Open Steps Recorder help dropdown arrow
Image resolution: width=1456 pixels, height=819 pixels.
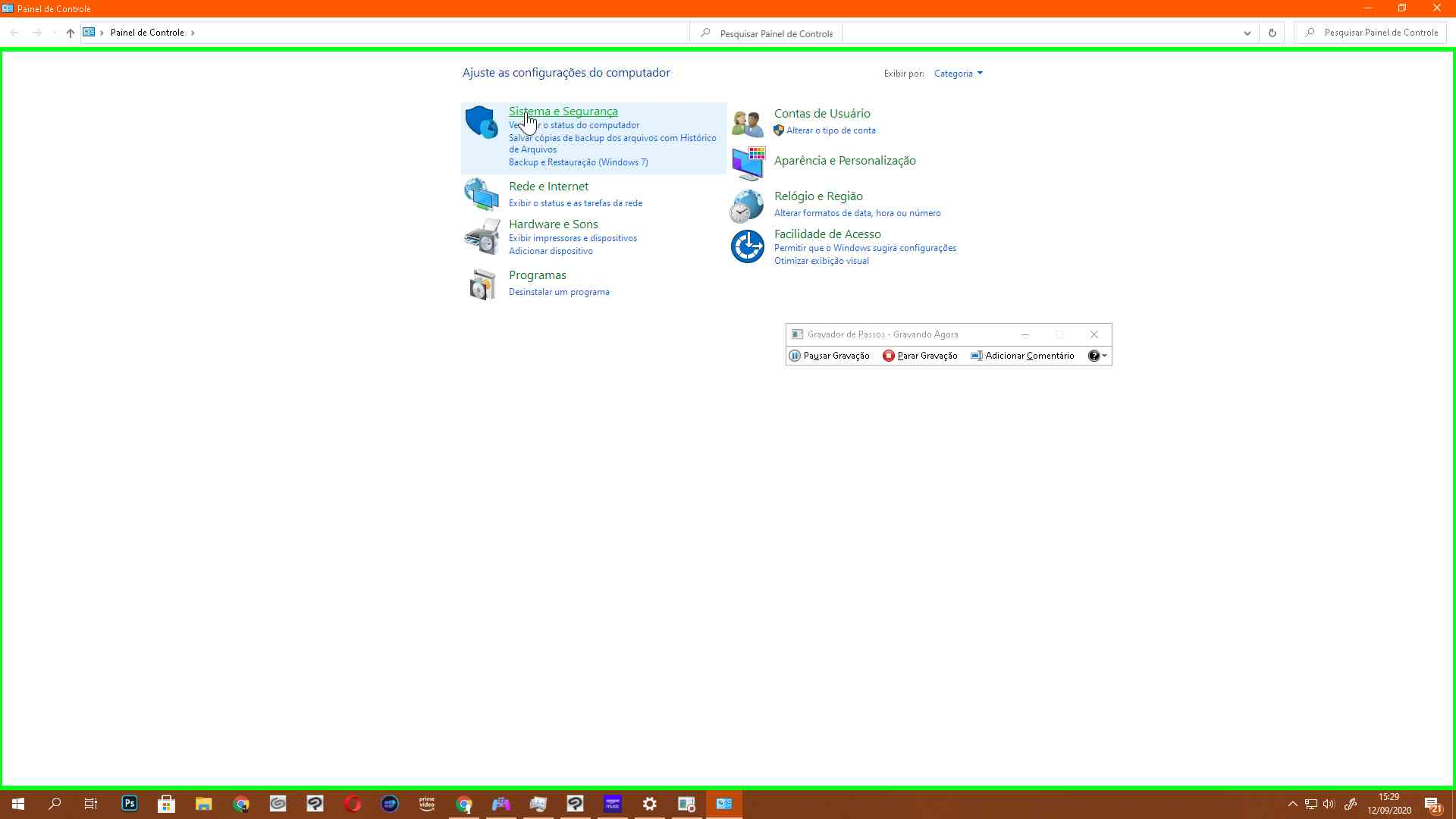[1104, 356]
